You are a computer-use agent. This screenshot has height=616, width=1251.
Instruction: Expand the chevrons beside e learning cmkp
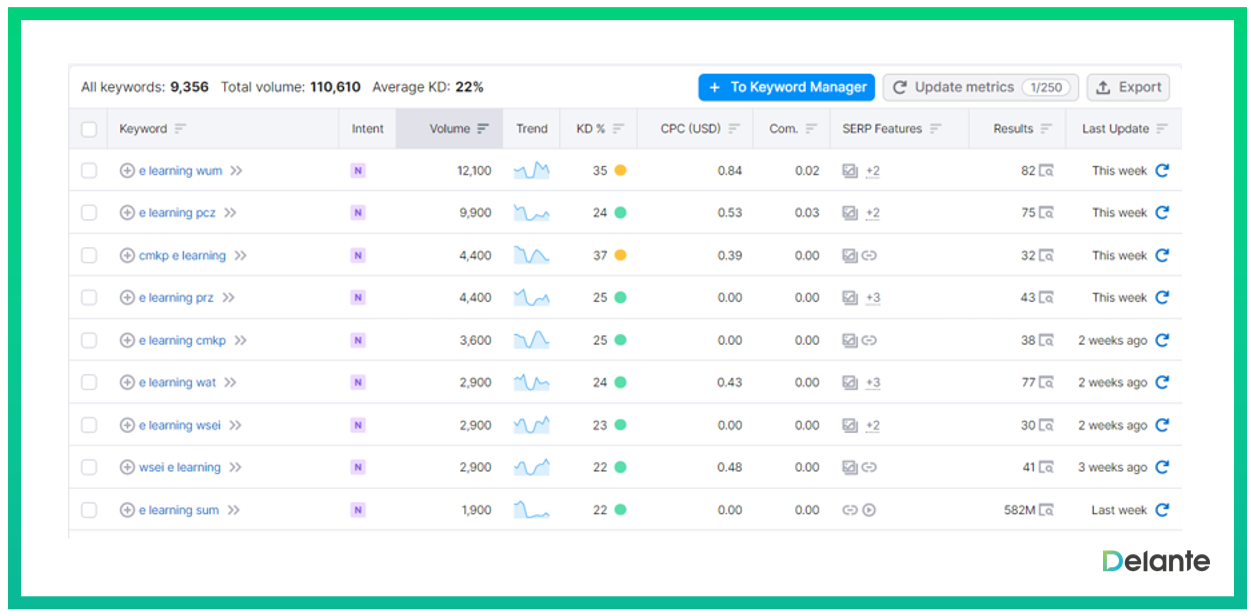240,341
